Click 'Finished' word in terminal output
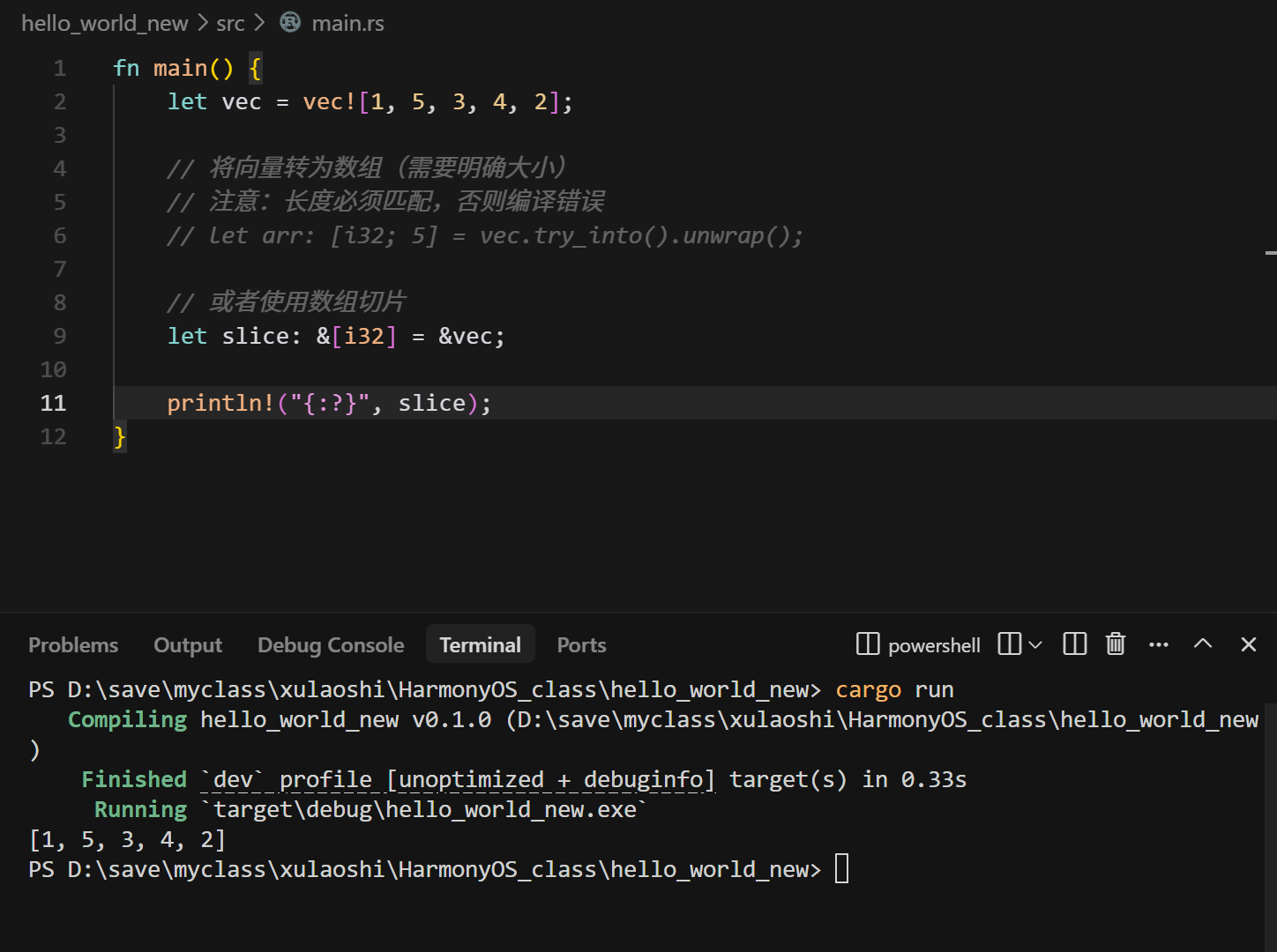Viewport: 1277px width, 952px height. pos(134,779)
